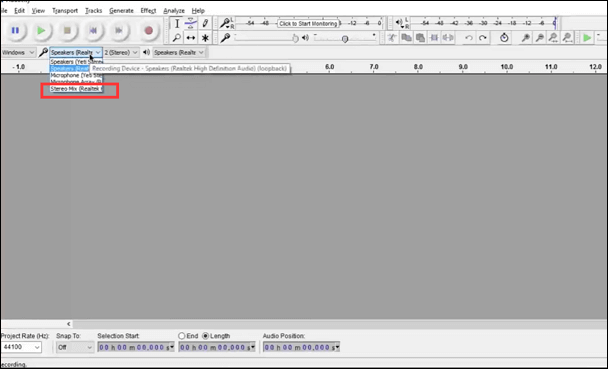Click the Zoom In magnifier icon

coord(526,38)
